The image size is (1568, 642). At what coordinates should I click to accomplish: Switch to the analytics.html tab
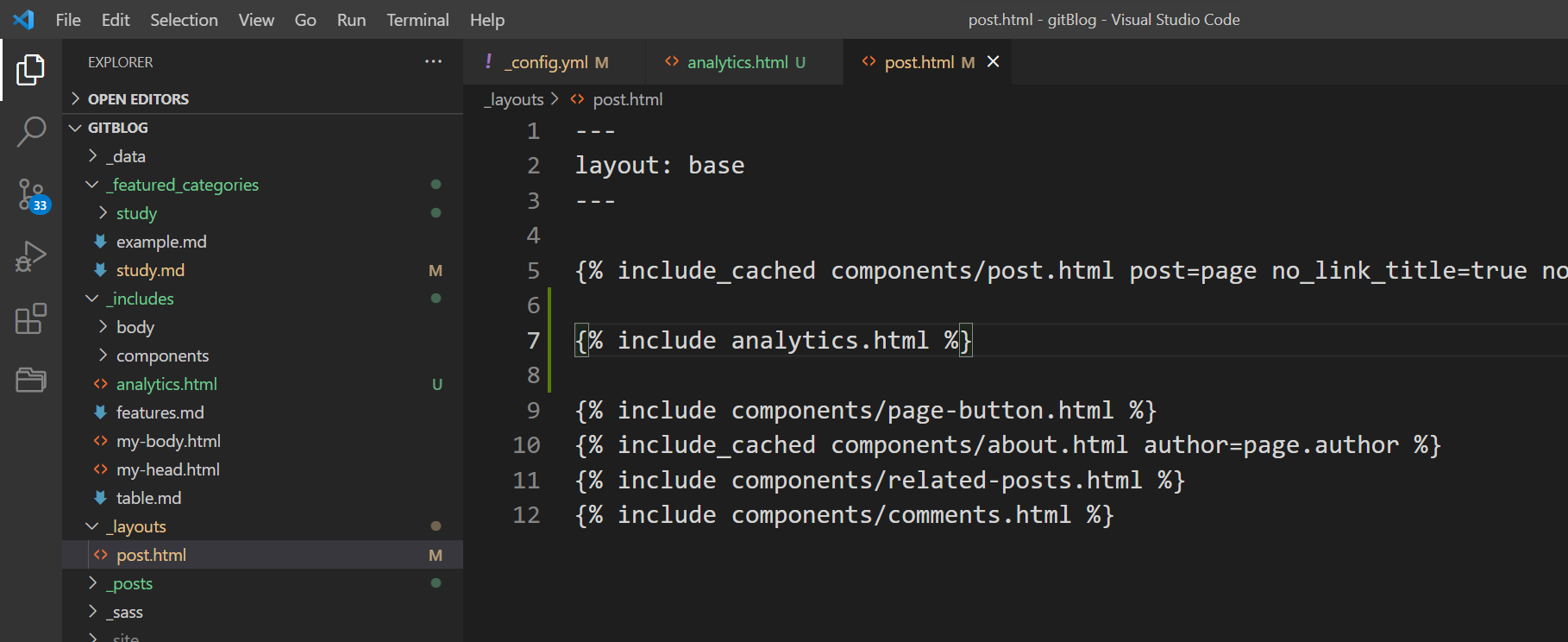tap(743, 61)
